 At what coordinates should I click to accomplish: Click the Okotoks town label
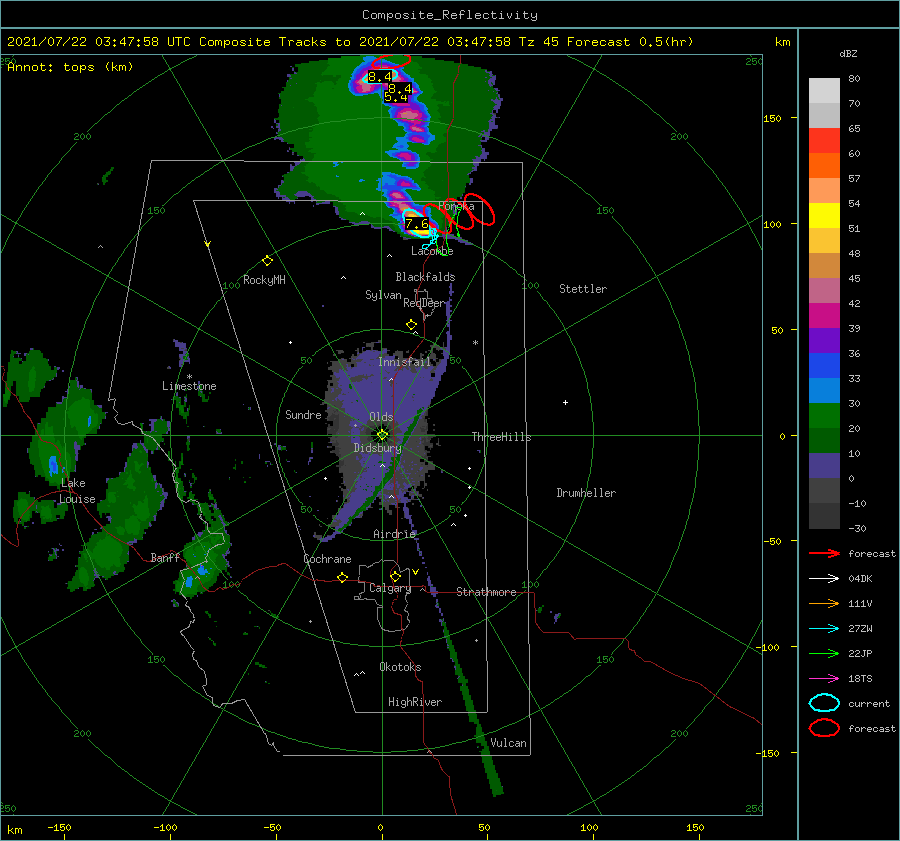click(x=400, y=667)
